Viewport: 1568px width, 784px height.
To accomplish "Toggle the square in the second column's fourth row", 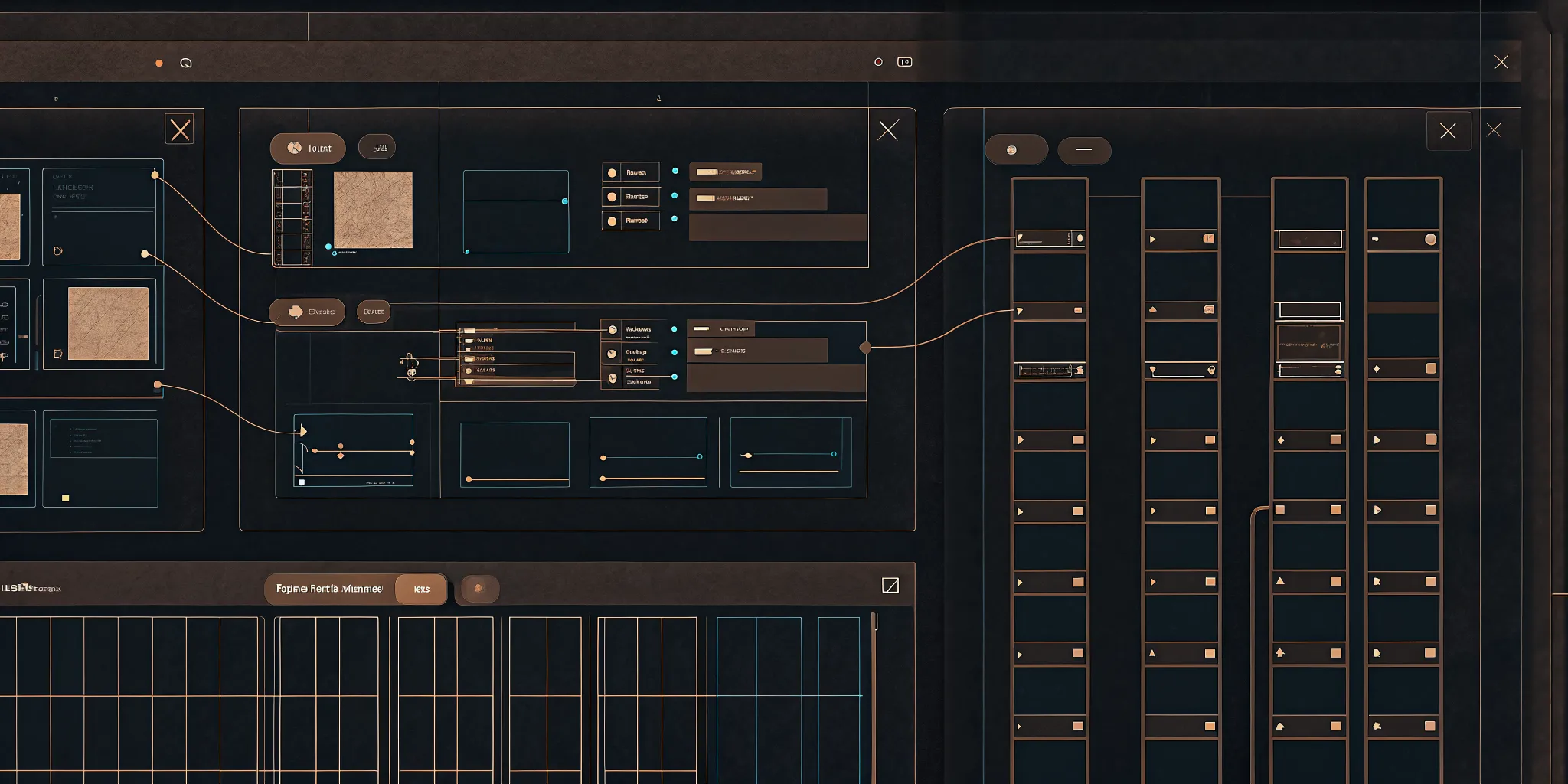I will [1210, 440].
